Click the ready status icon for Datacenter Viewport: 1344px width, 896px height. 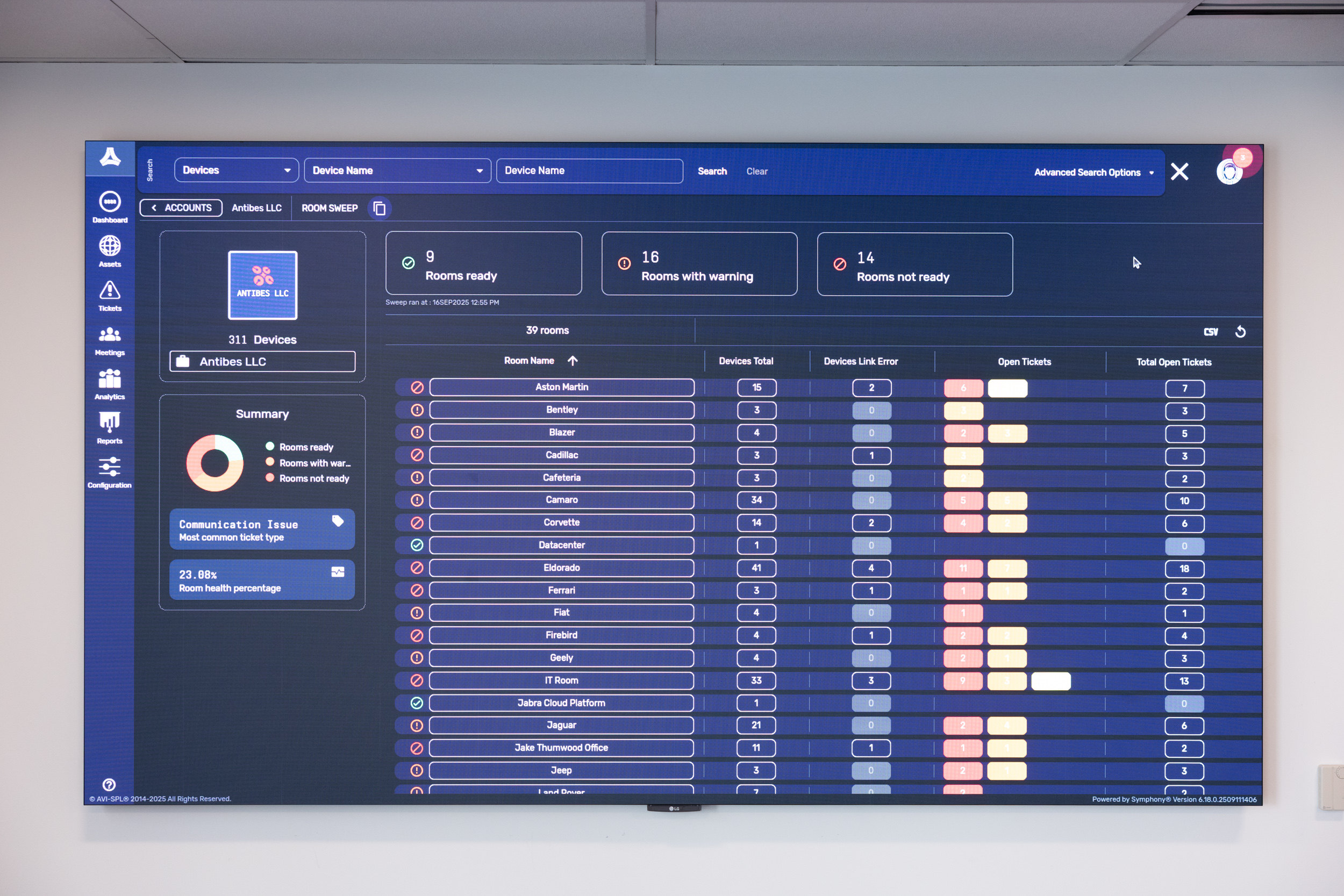[x=417, y=545]
